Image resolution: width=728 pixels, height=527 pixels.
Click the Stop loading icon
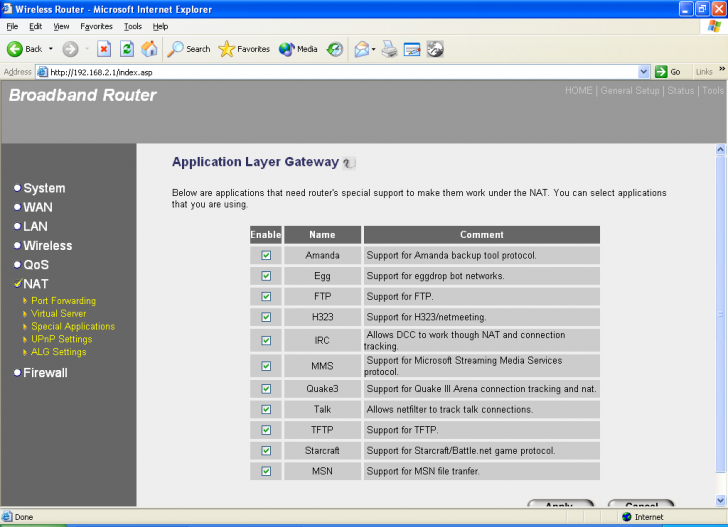pyautogui.click(x=104, y=49)
